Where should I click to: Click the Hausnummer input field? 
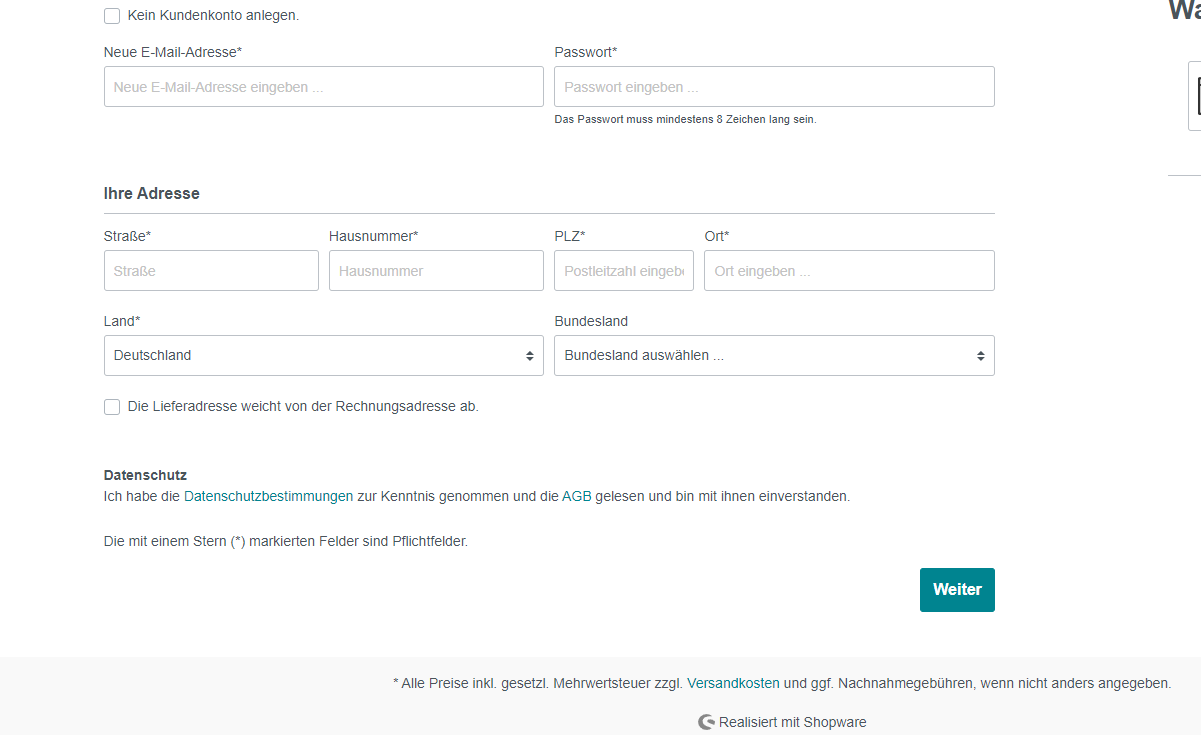[x=436, y=270]
